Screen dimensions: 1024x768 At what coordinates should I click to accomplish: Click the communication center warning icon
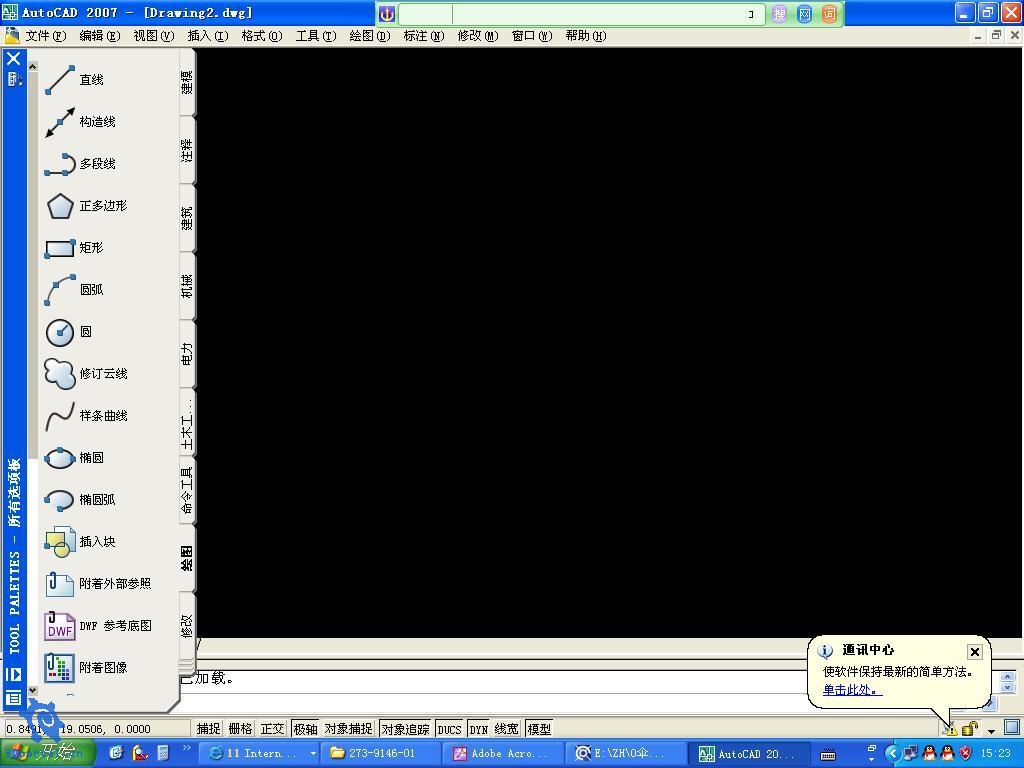click(950, 729)
